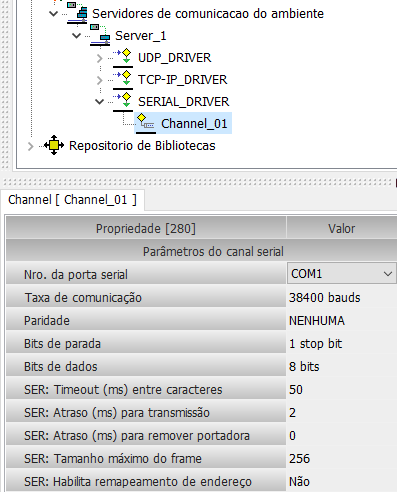Viewport: 397px width, 492px height.
Task: Select Servidores de comunicacao do ambiente label
Action: [208, 14]
